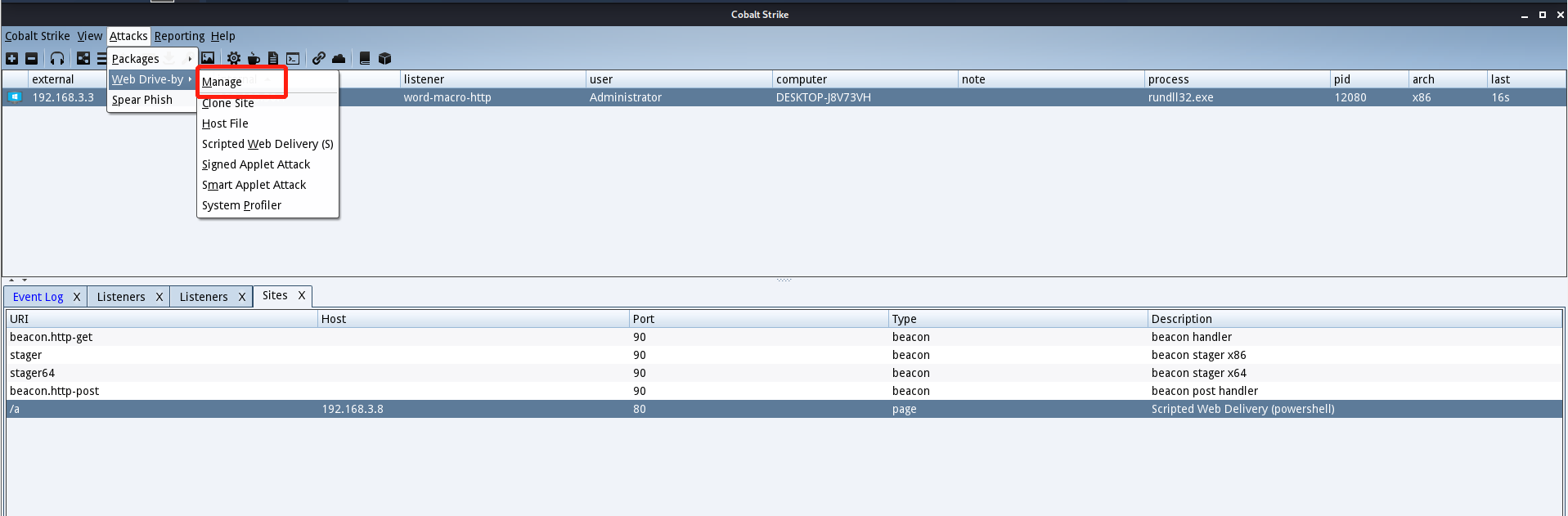
Task: Click the coffee cup Java applet icon
Action: tap(254, 58)
